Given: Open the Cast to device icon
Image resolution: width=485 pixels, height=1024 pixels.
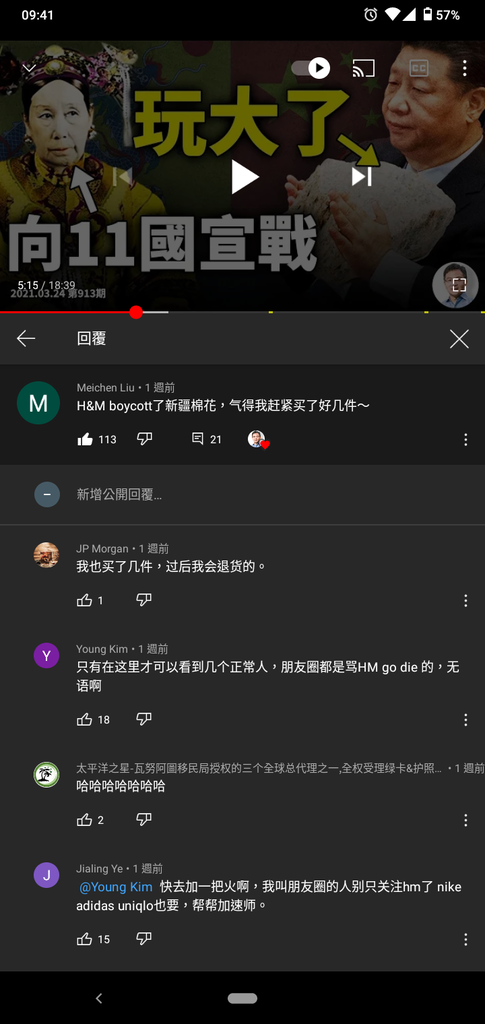Looking at the screenshot, I should click(364, 68).
